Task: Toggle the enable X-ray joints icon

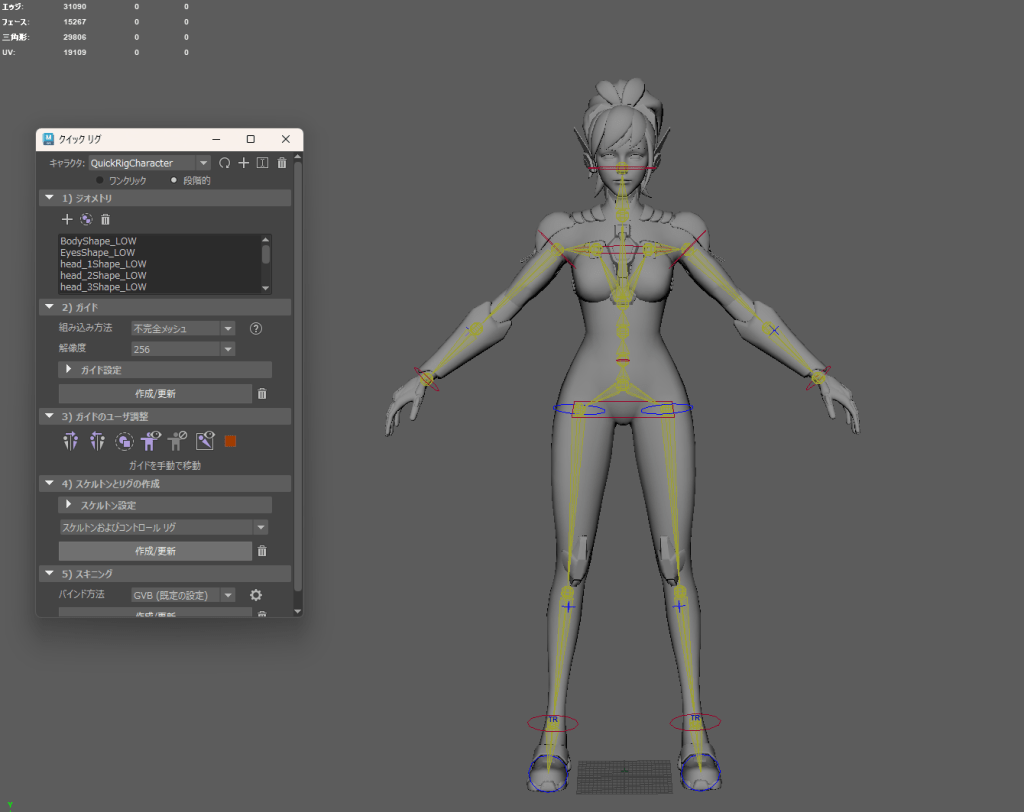Action: 205,440
